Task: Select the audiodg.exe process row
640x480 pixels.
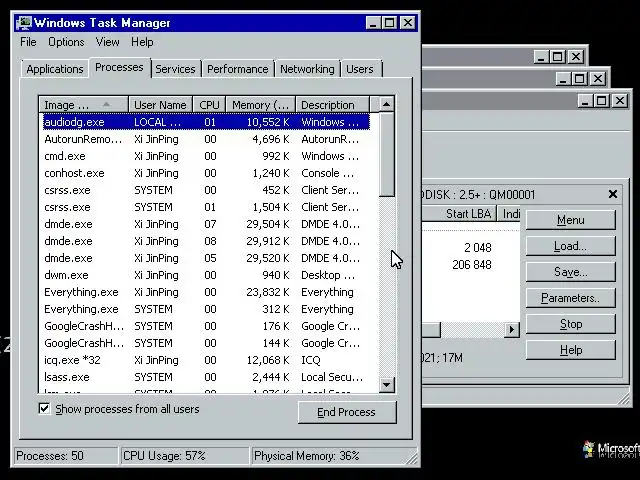Action: pyautogui.click(x=207, y=122)
